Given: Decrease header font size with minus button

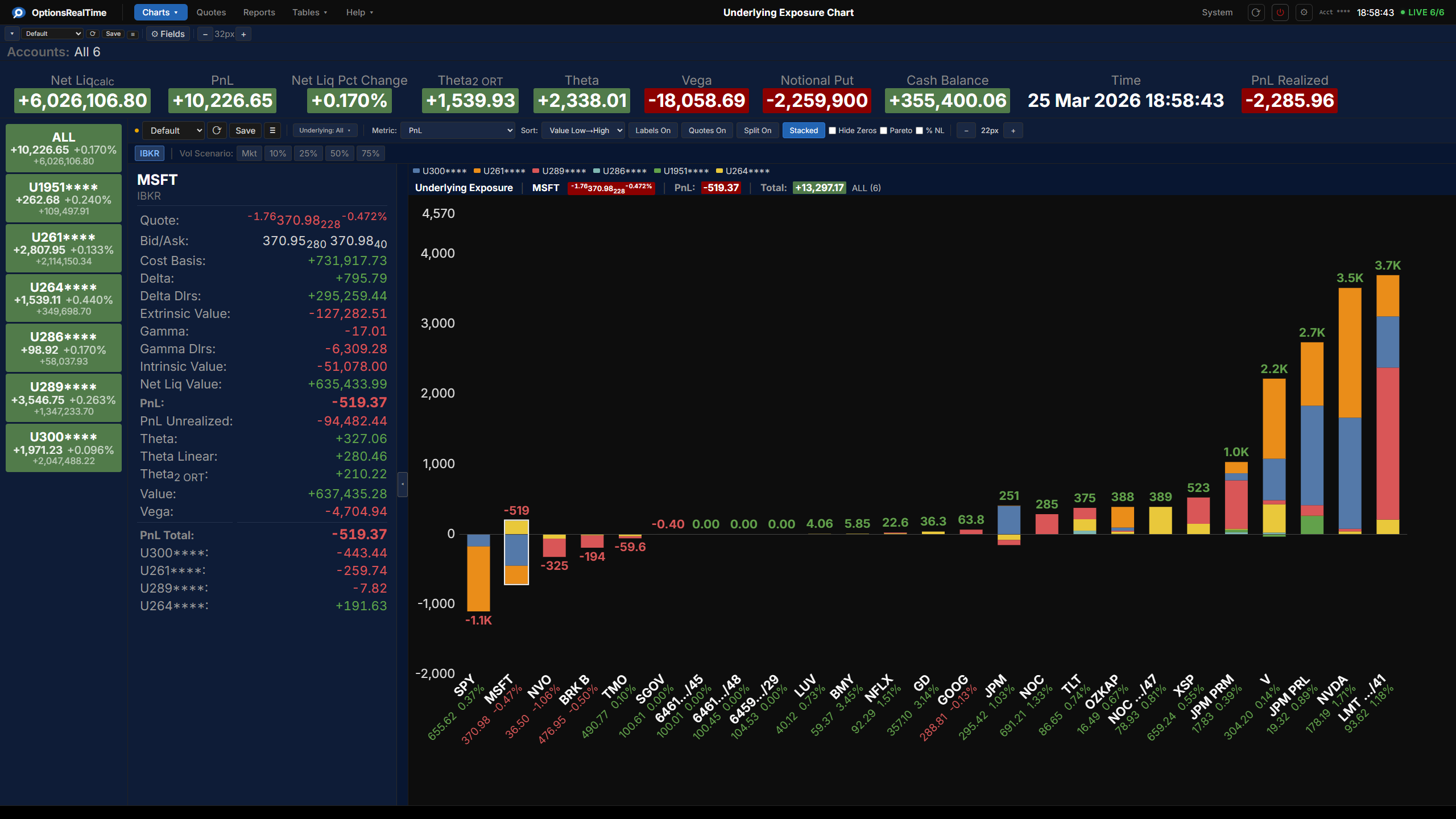Looking at the screenshot, I should [205, 34].
